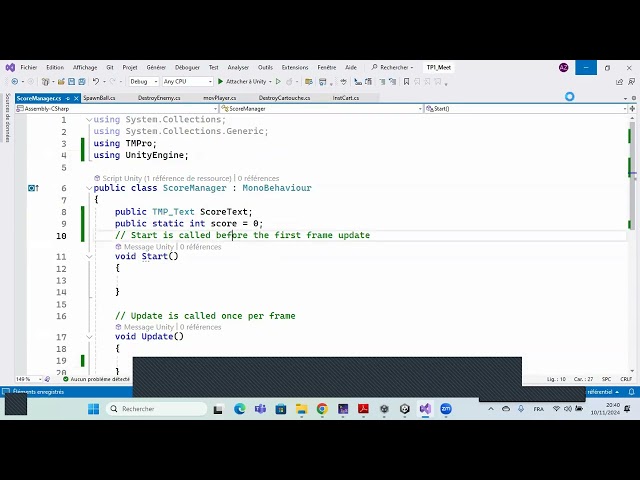Click '0 références' above void Update
640x480 pixels.
[200, 327]
